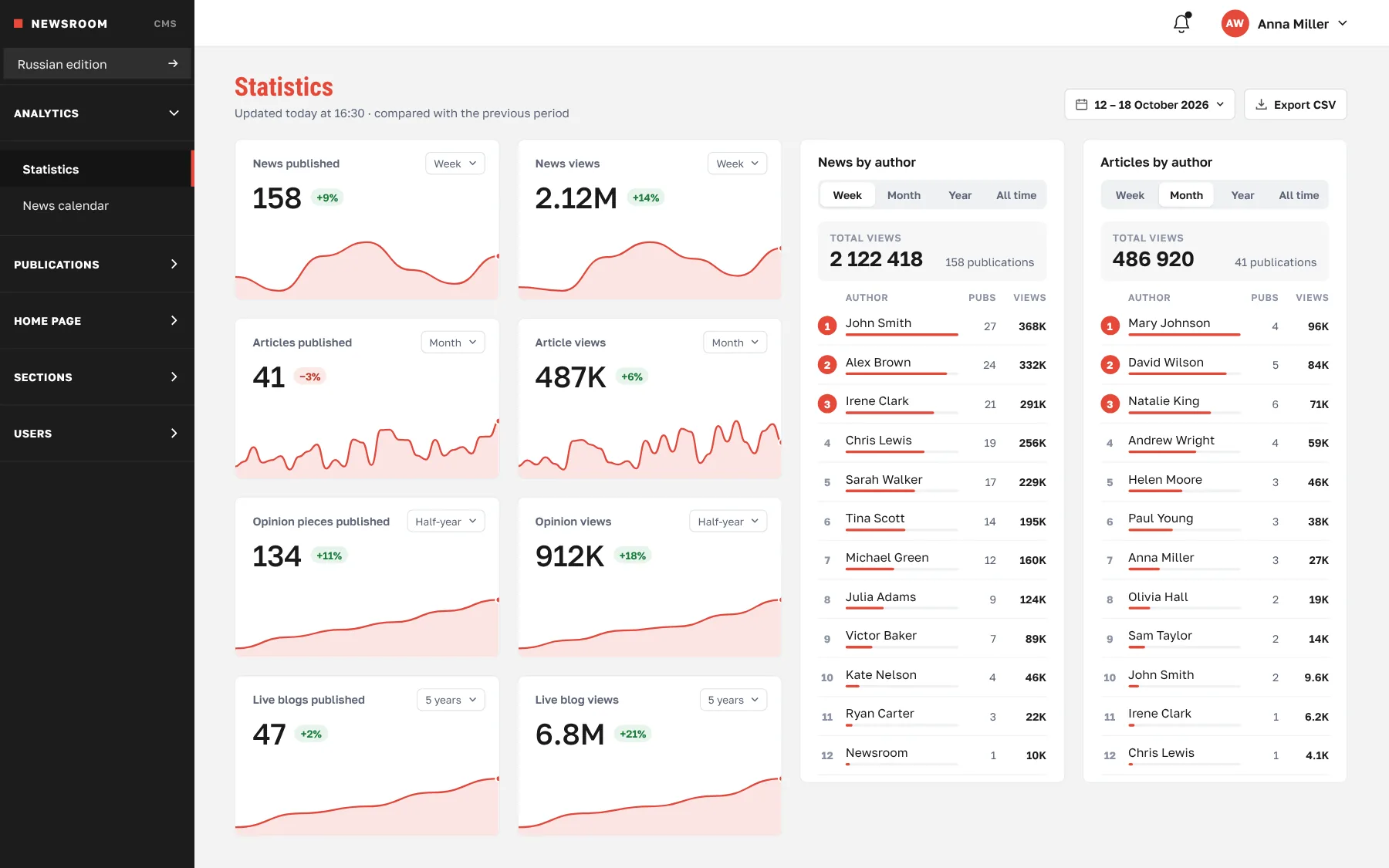This screenshot has width=1389, height=868.
Task: Select Year tab in News by author
Action: coord(960,195)
